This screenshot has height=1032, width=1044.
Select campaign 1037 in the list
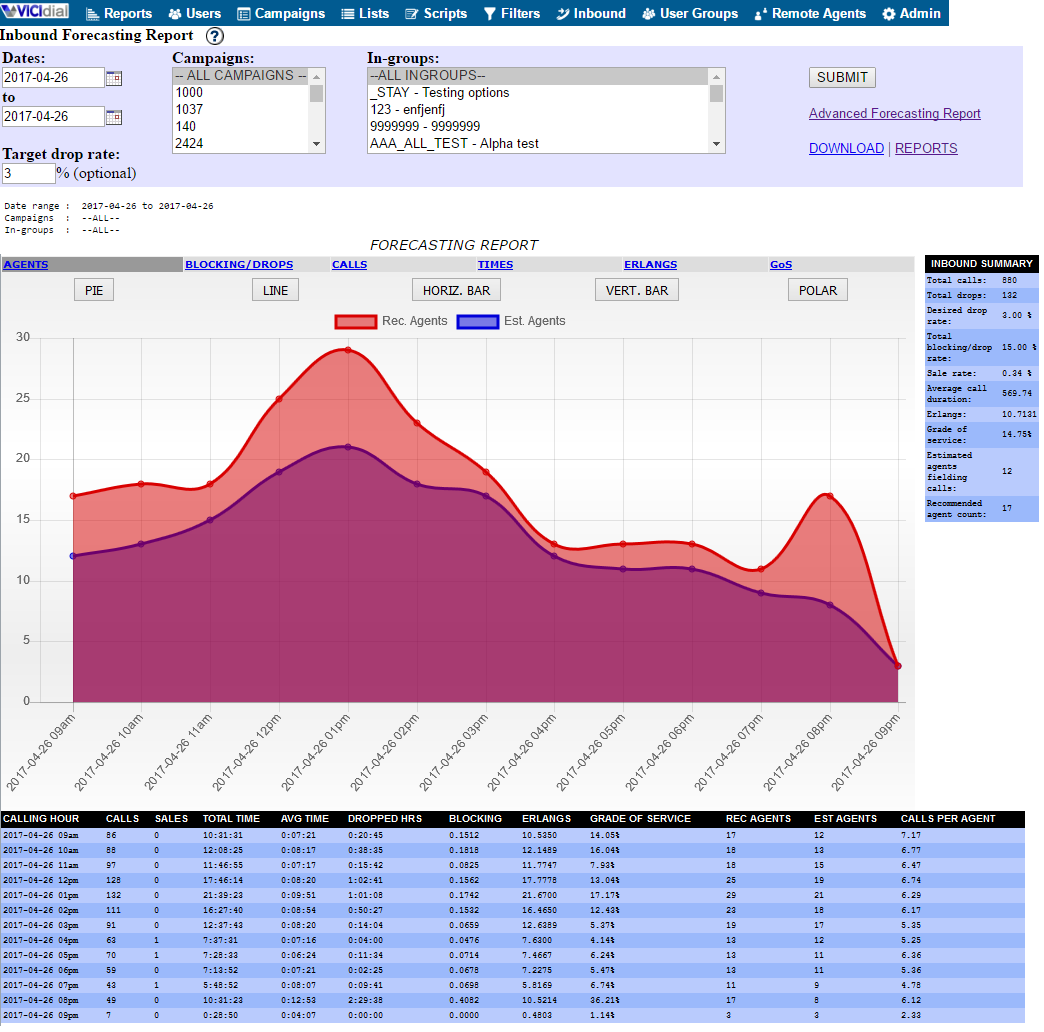189,109
